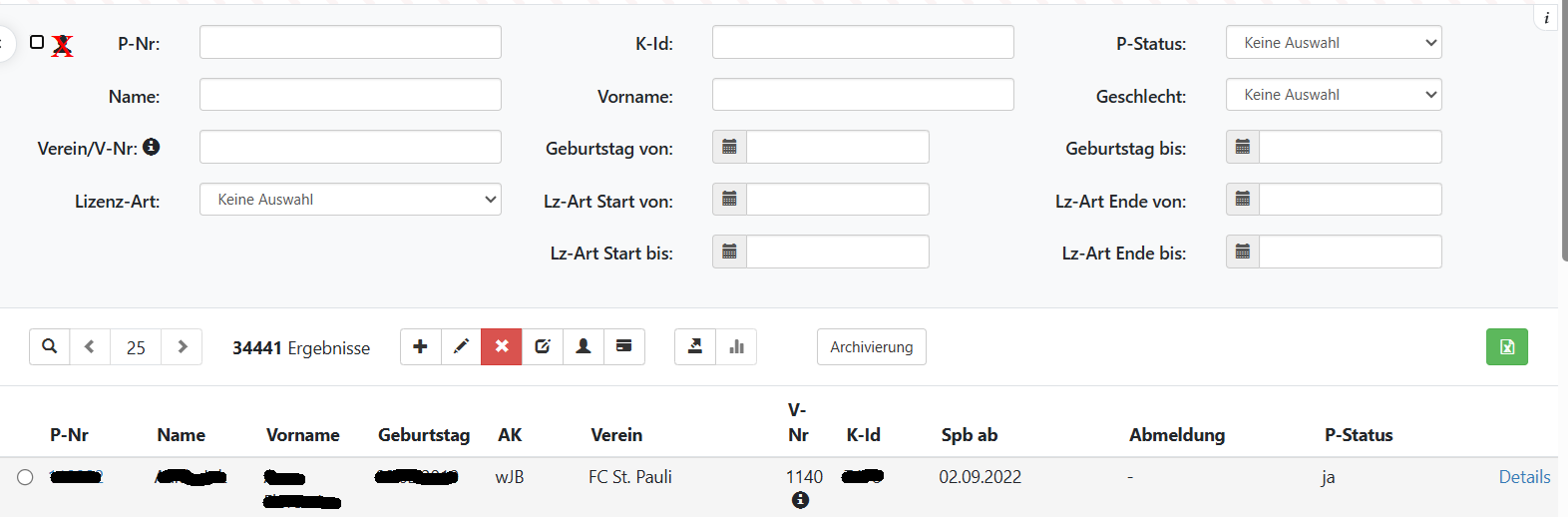Export results with green Excel icon
The image size is (1568, 517).
tap(1506, 347)
